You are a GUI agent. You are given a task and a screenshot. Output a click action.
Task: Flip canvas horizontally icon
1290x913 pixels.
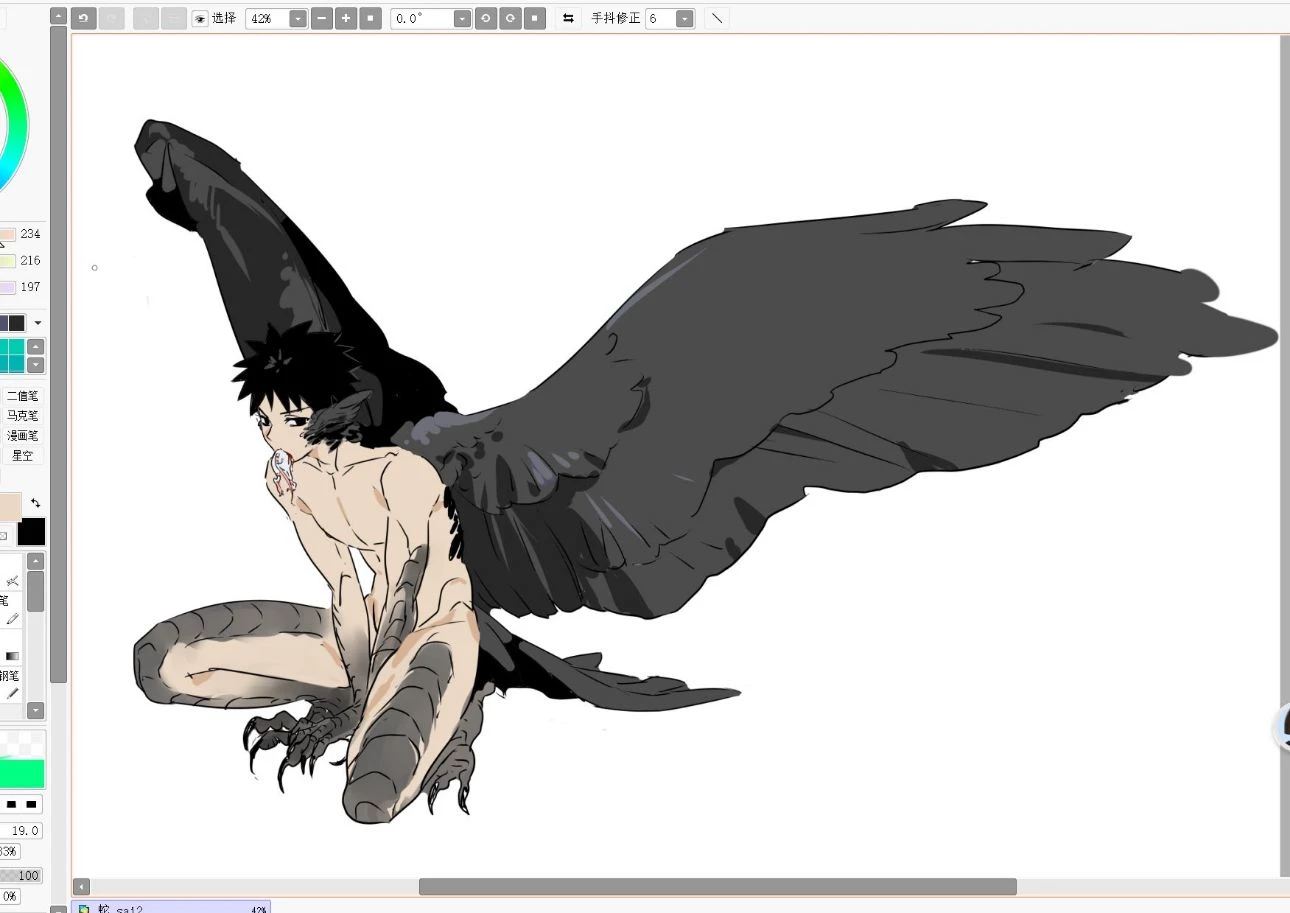pos(568,18)
